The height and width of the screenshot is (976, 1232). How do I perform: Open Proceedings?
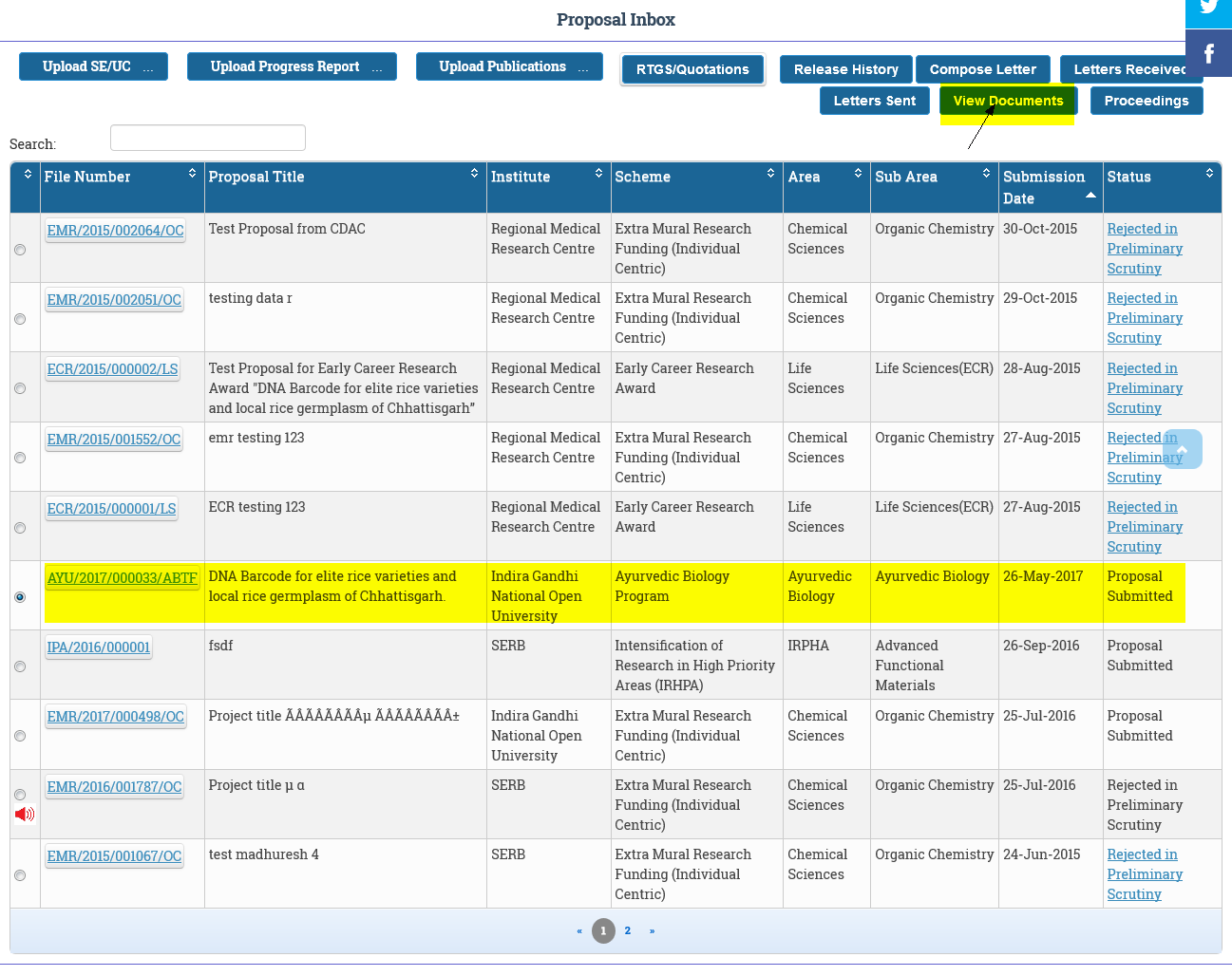tap(1147, 101)
